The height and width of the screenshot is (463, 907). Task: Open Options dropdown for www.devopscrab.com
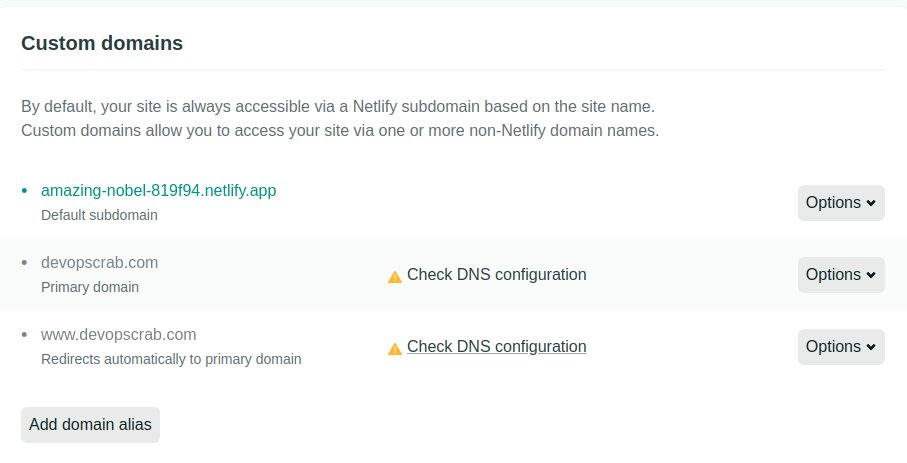(841, 347)
